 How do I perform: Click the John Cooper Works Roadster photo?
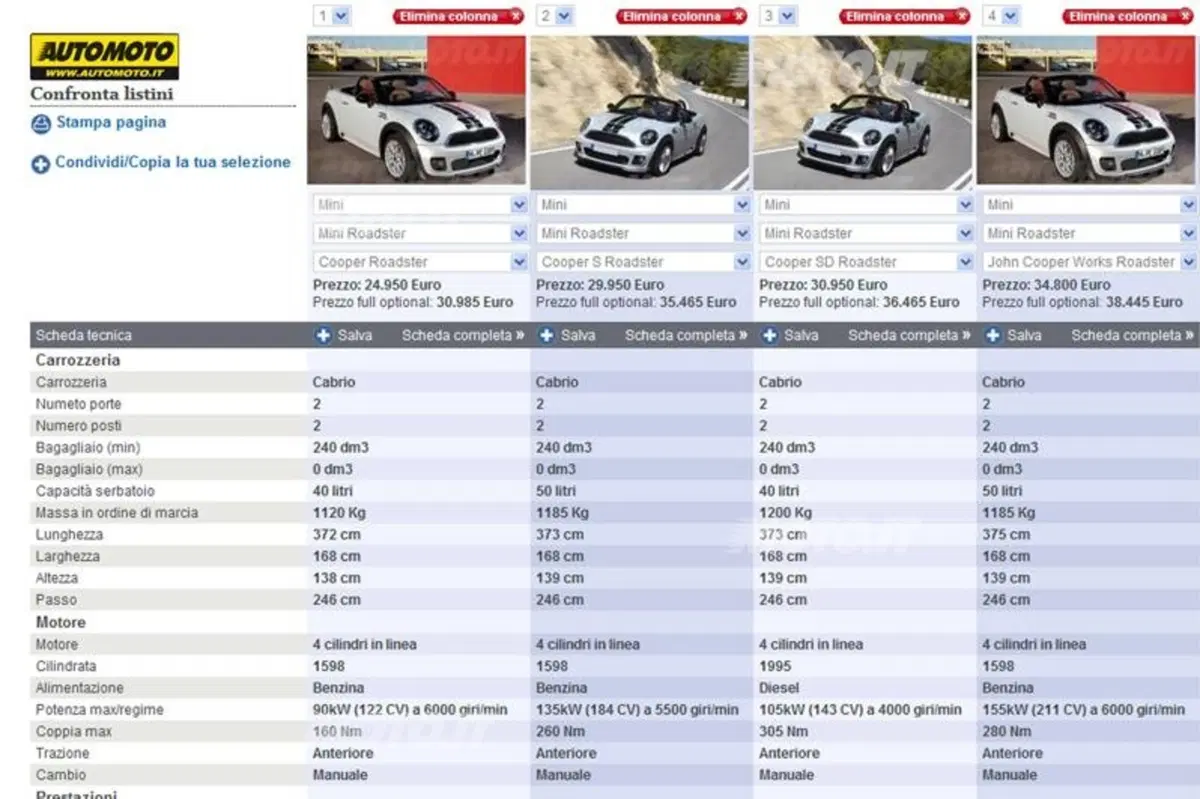tap(1087, 110)
